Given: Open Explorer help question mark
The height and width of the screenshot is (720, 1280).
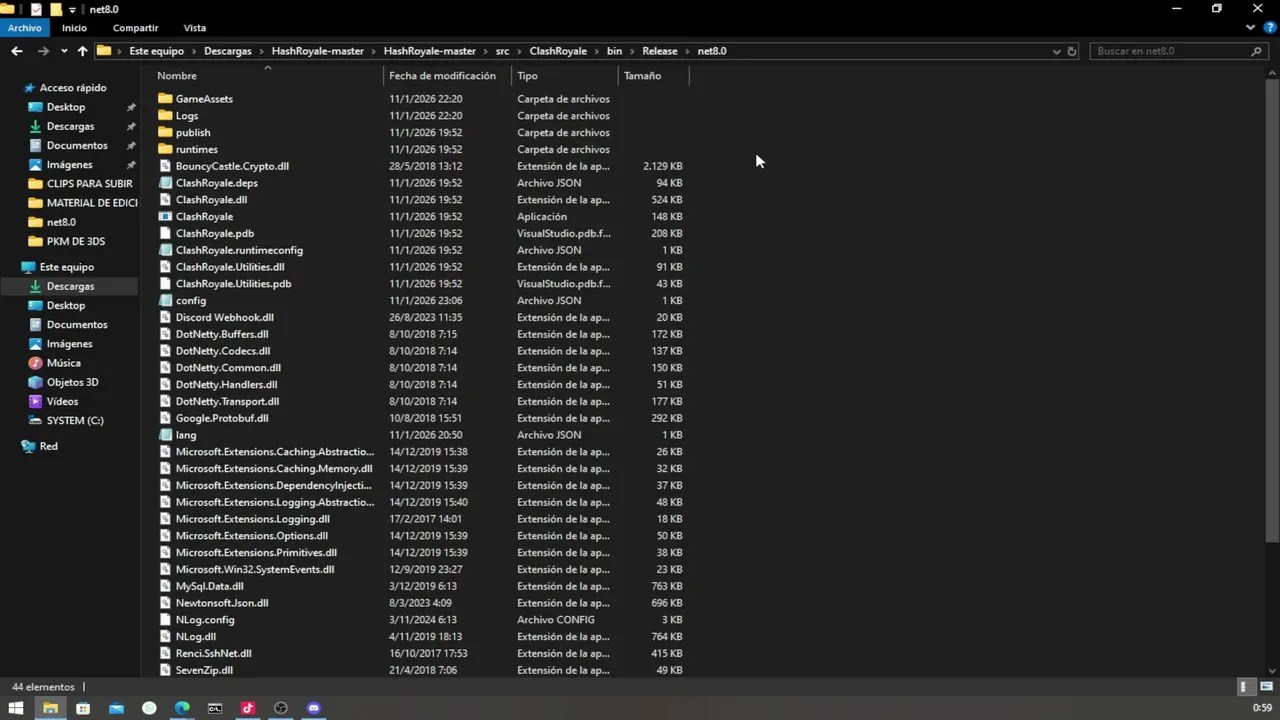Looking at the screenshot, I should (x=1268, y=28).
